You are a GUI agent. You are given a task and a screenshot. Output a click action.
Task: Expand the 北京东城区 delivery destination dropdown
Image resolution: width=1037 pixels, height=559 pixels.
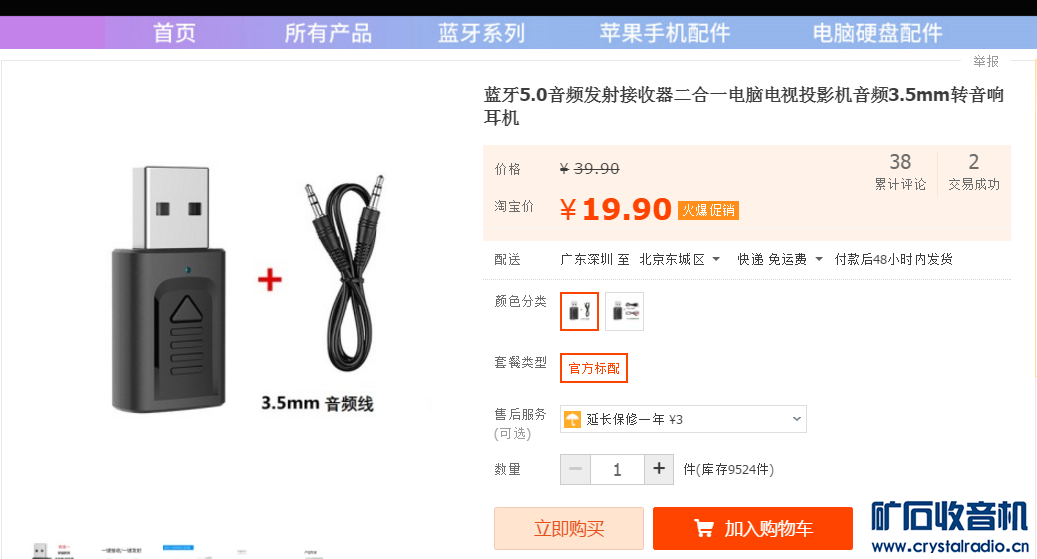click(x=679, y=259)
